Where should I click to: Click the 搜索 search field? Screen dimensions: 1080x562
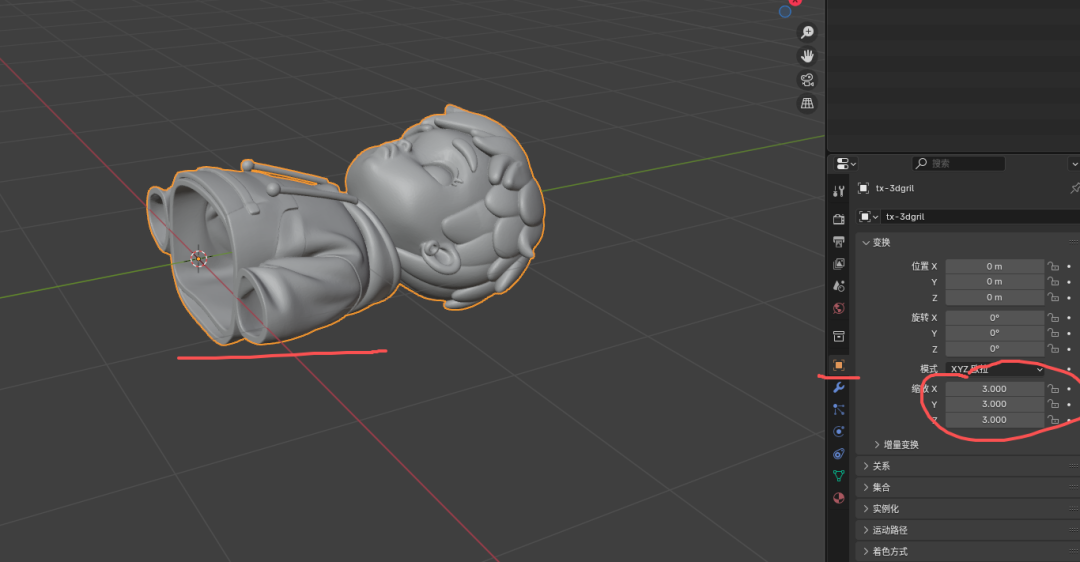[958, 163]
